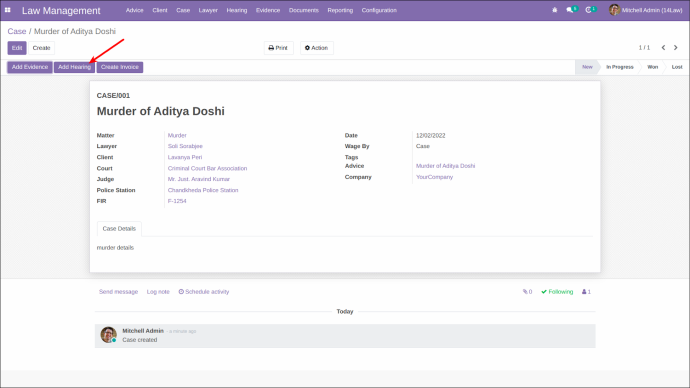Go to previous record arrow
690x388 pixels.
pos(663,48)
